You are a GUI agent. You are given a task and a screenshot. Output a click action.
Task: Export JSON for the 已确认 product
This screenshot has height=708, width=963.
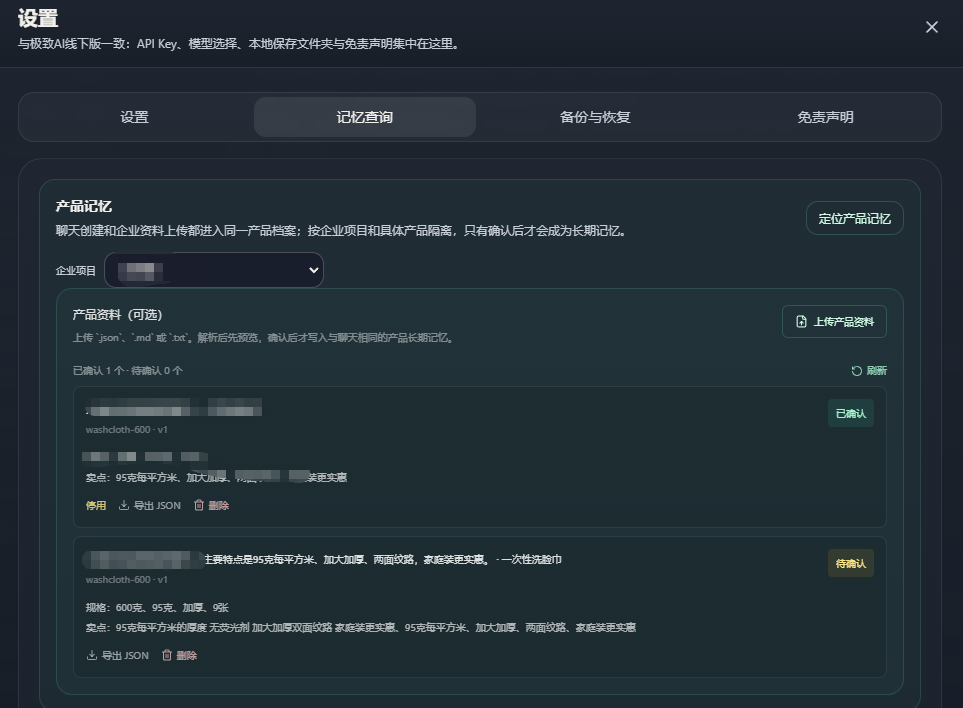(x=150, y=505)
